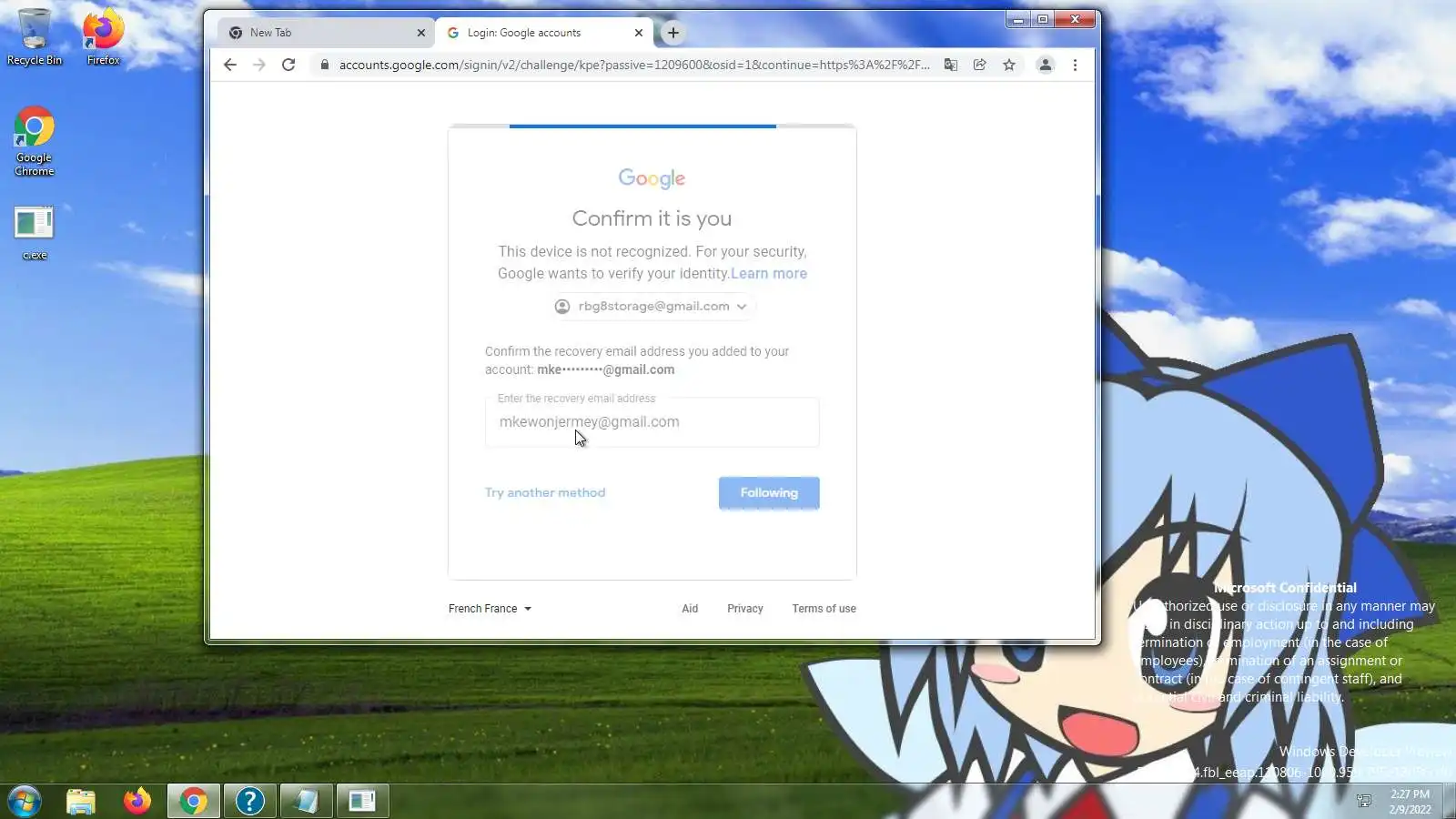
Task: Click the Google logo on the sign-in card
Action: [652, 178]
